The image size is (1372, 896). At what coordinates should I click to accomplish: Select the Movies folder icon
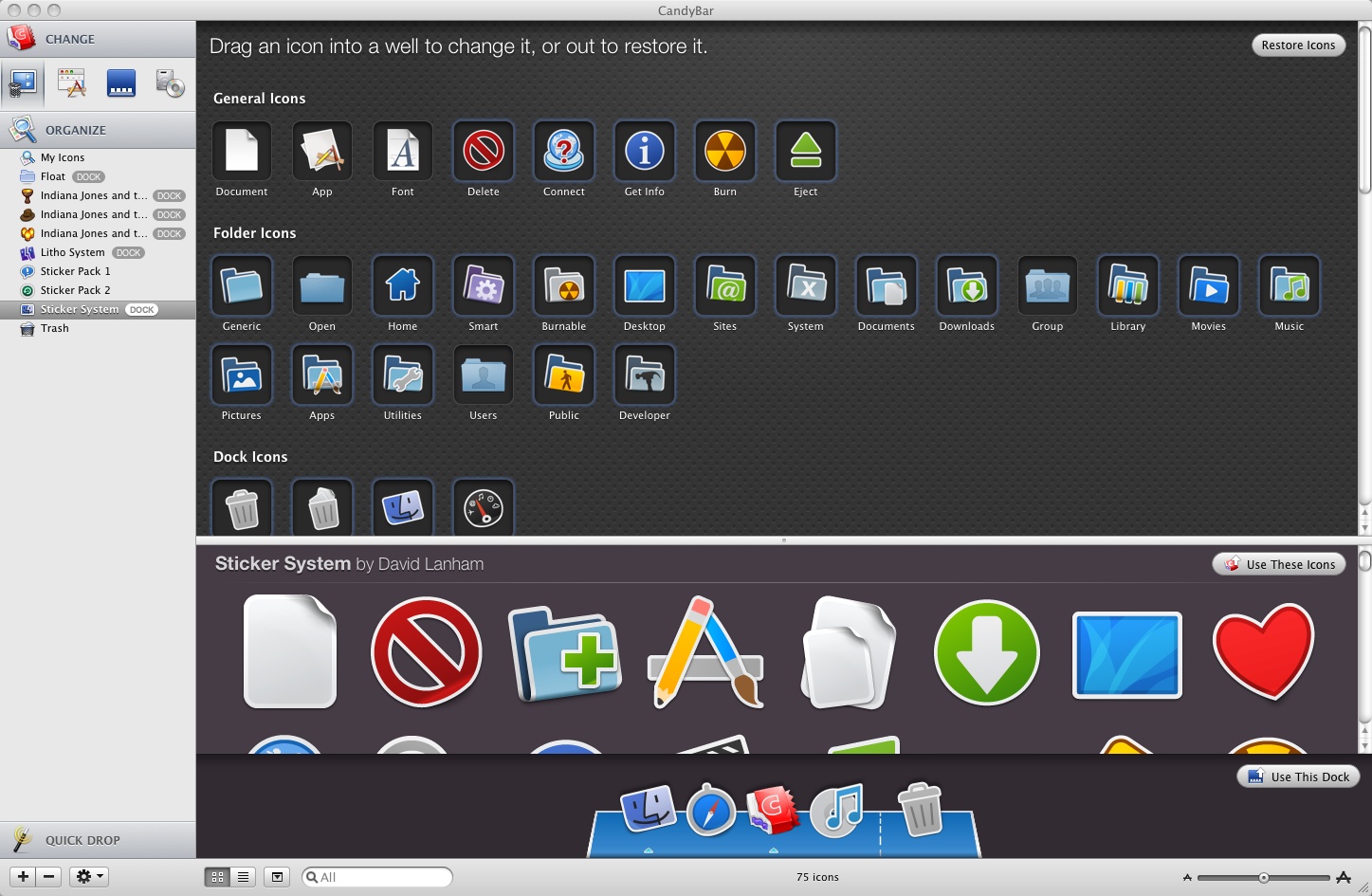[x=1209, y=285]
